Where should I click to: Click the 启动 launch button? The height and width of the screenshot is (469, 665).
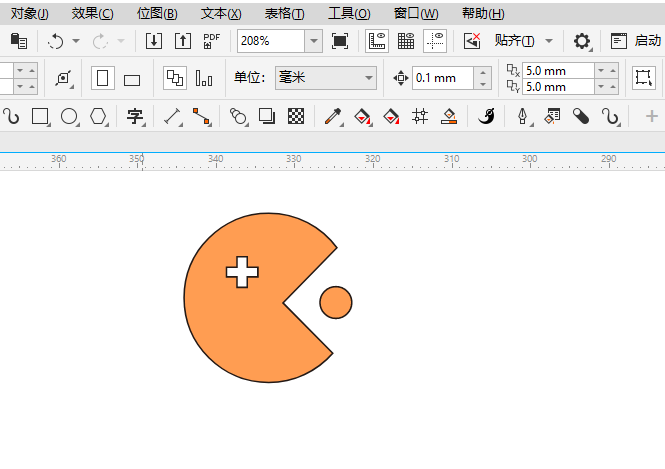636,41
